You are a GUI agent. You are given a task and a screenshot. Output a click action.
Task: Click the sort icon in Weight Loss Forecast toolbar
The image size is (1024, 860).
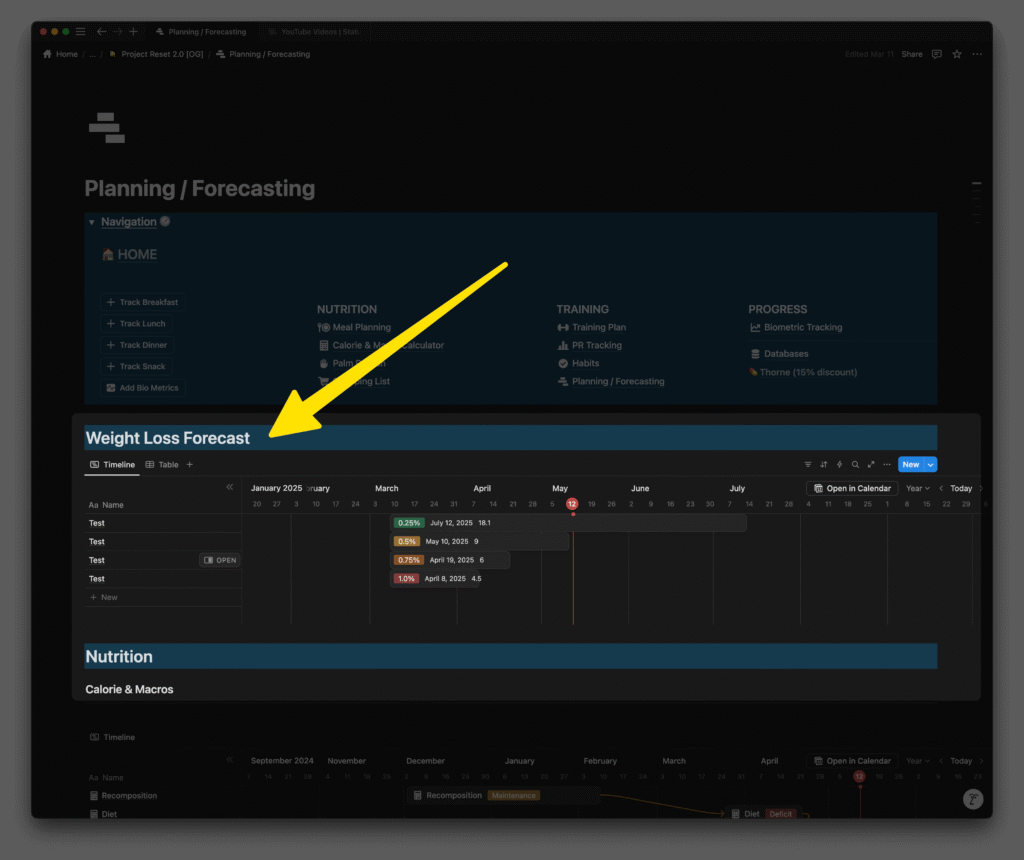tap(824, 465)
